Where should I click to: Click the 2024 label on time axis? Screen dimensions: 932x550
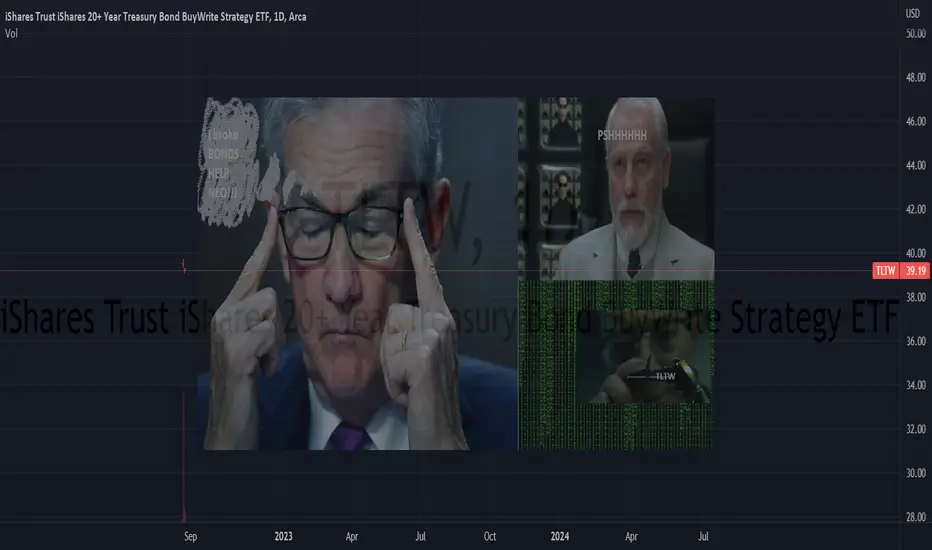coord(560,536)
